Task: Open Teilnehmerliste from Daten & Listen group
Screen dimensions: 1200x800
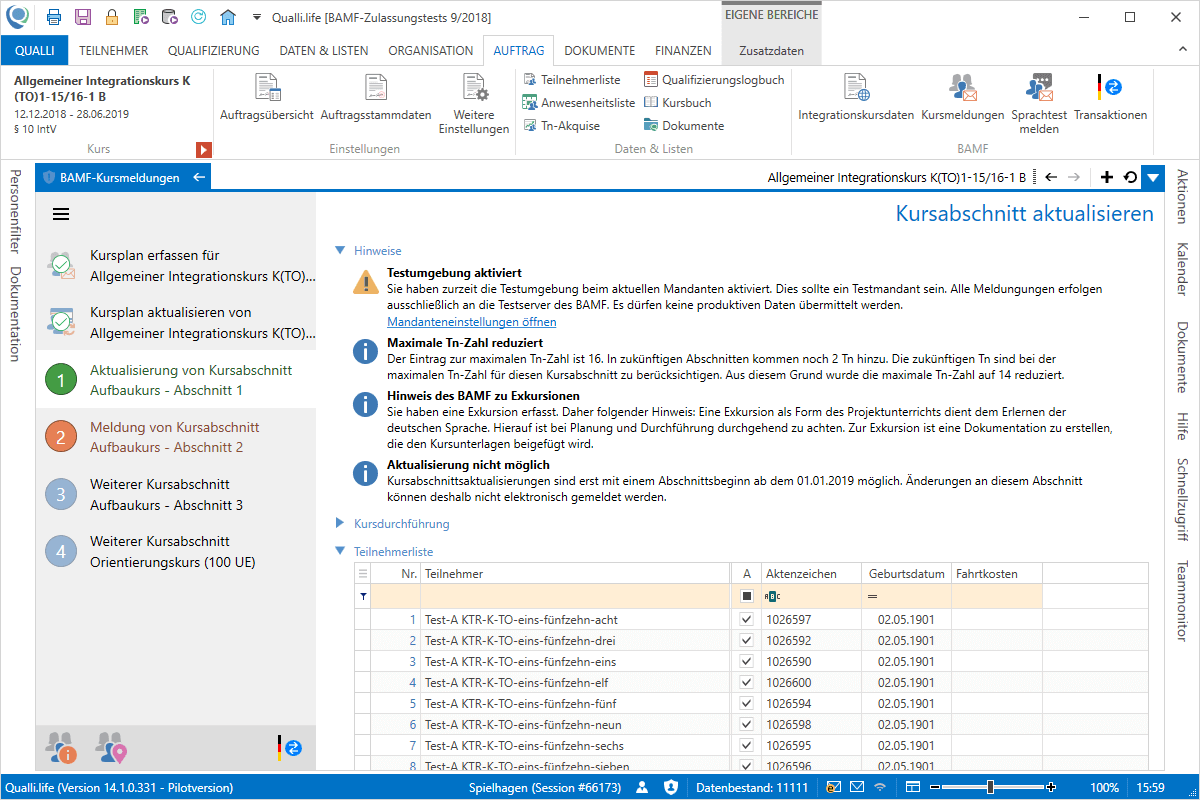Action: click(571, 80)
